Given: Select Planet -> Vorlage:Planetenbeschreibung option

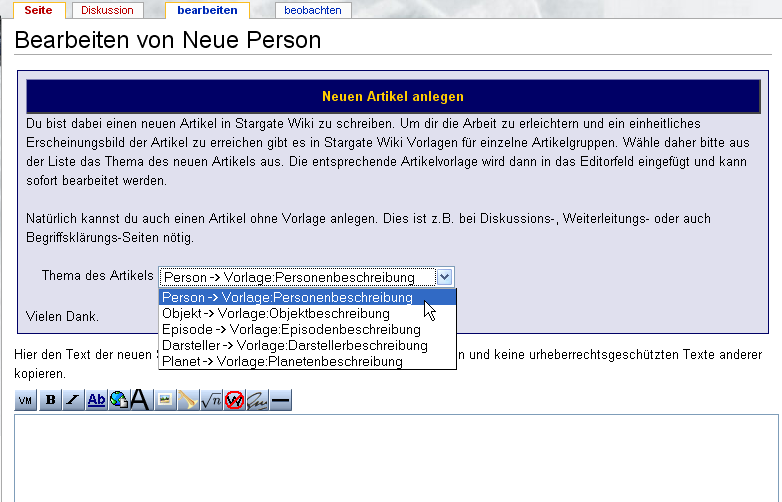Looking at the screenshot, I should click(x=282, y=361).
